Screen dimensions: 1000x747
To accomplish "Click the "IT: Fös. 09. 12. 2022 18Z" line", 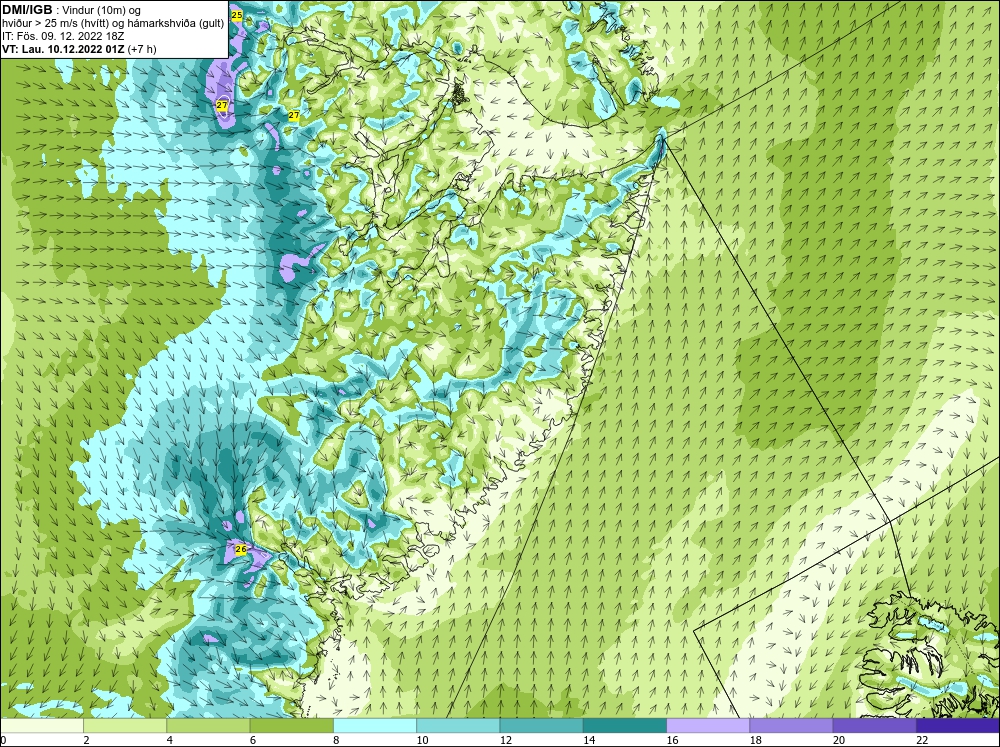I will tap(63, 36).
